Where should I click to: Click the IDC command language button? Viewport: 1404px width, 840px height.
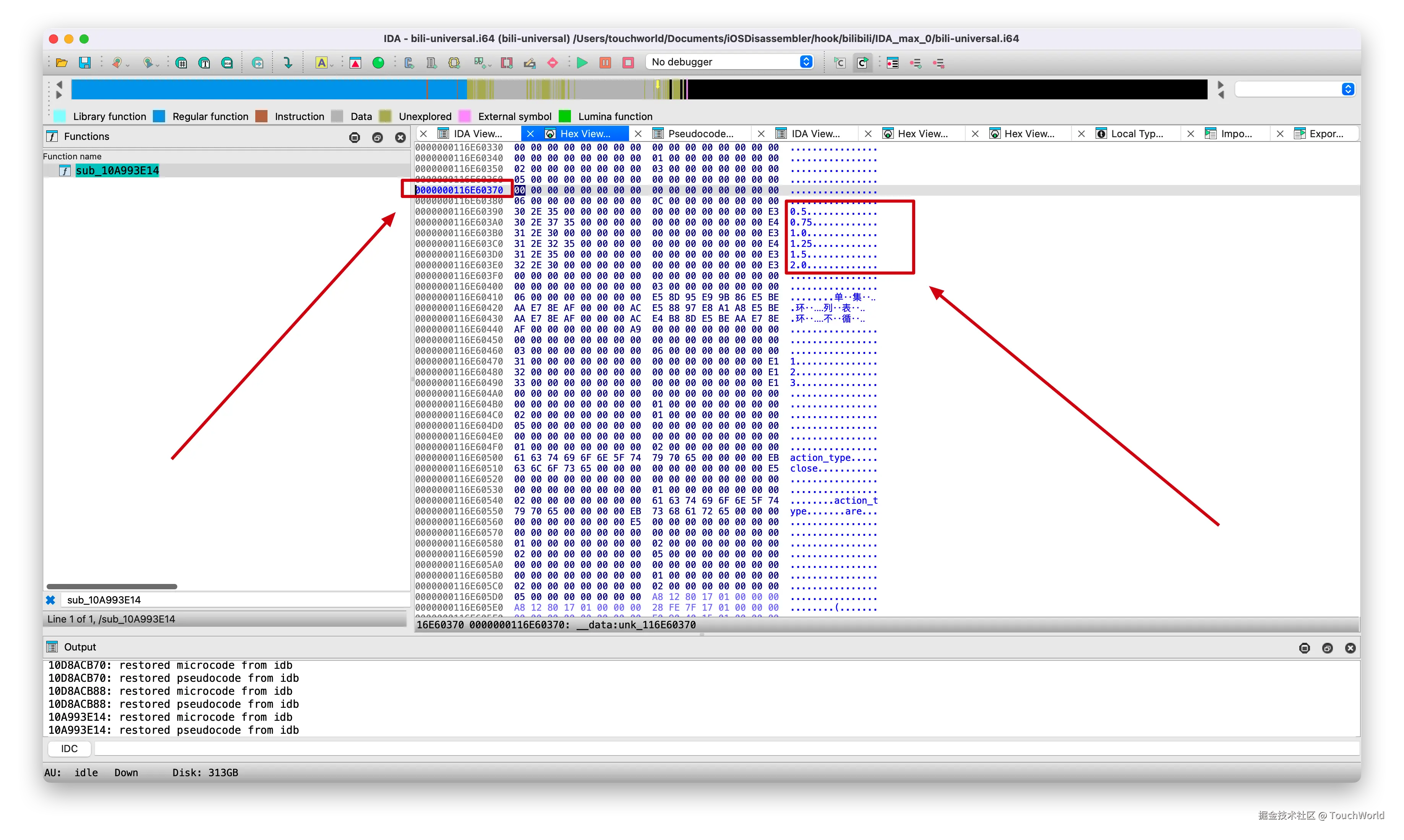coord(69,748)
